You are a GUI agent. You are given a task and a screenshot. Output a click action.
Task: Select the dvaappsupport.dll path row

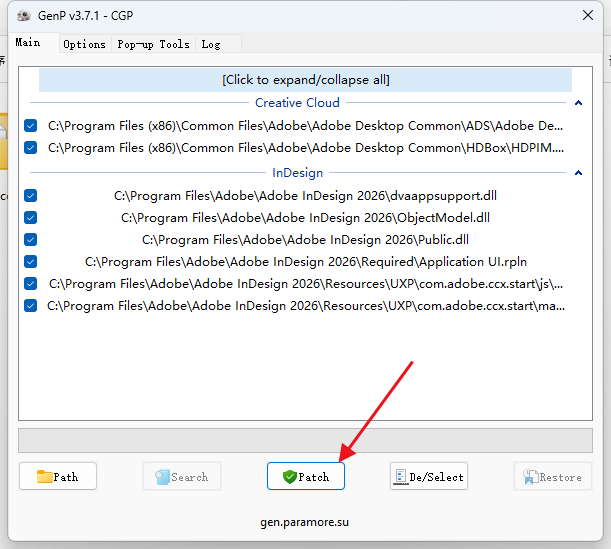(305, 196)
